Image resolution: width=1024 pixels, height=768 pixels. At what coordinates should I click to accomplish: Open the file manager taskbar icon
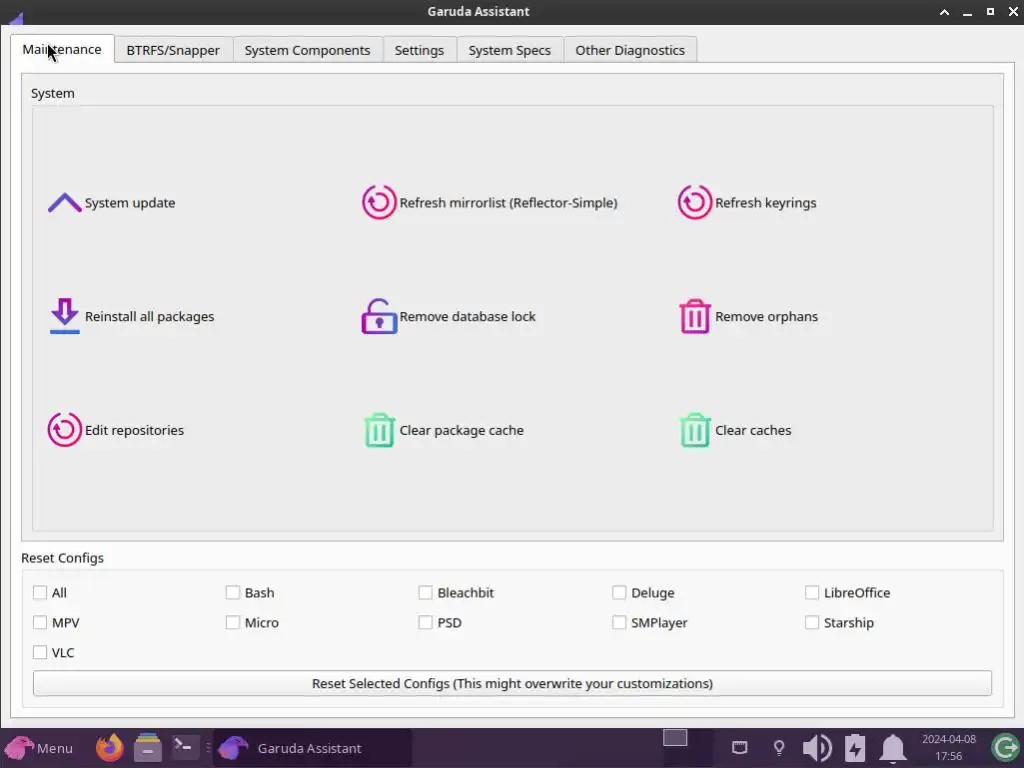point(148,748)
